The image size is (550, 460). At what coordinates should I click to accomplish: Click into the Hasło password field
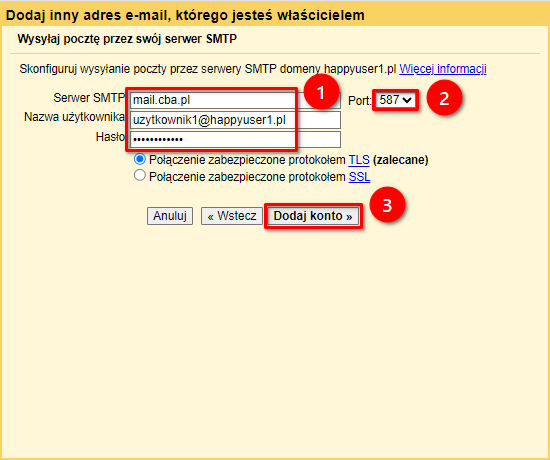235,140
